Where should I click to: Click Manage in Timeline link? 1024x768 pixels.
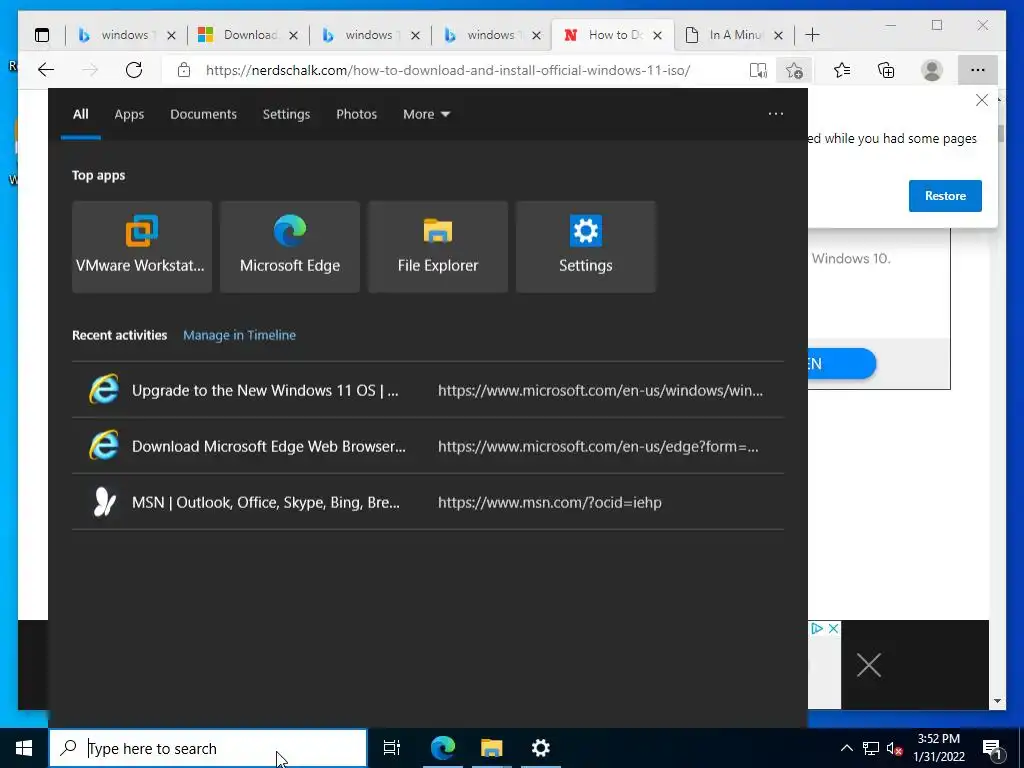pyautogui.click(x=239, y=335)
